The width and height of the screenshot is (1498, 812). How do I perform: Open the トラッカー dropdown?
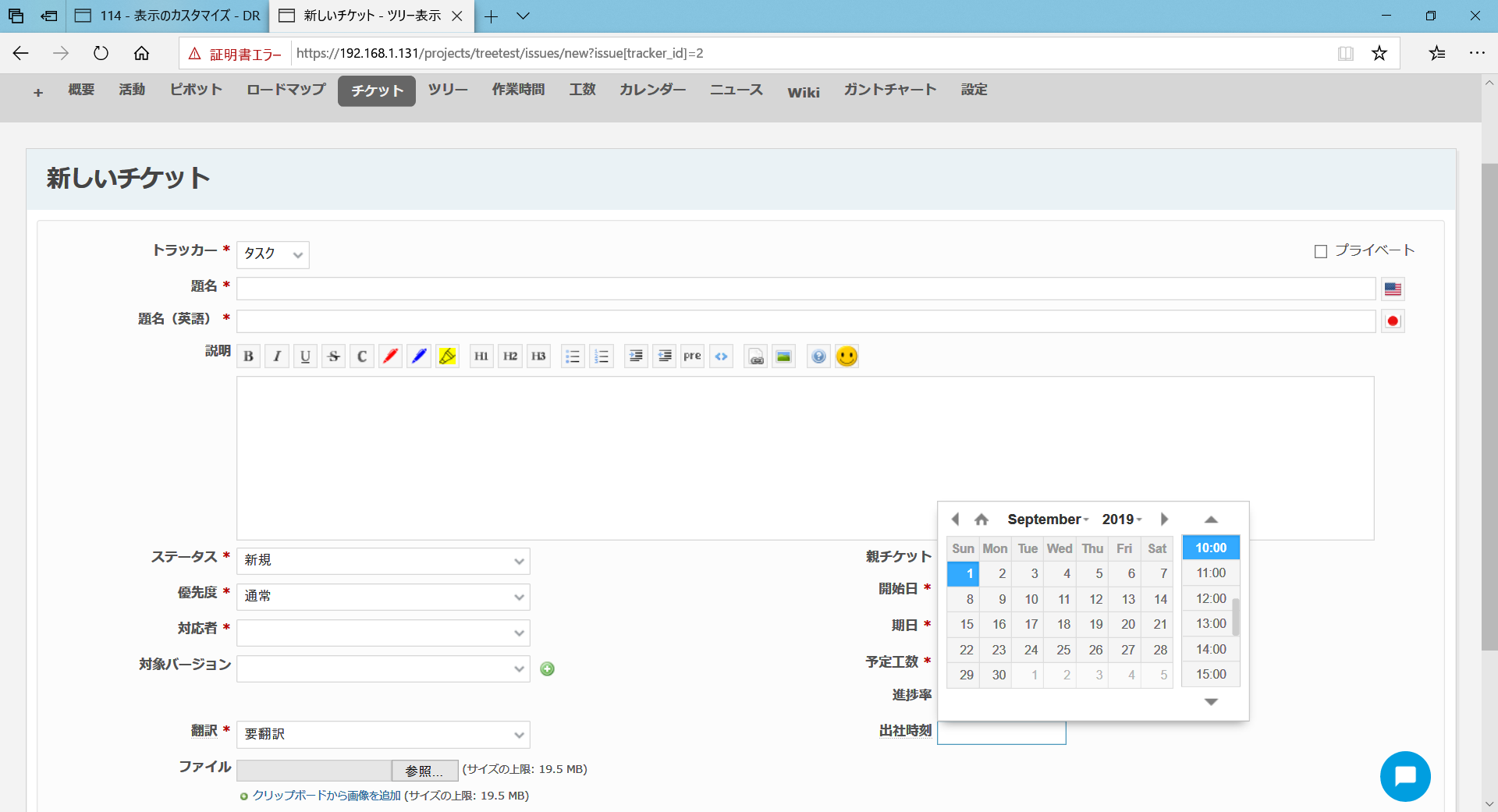click(x=273, y=254)
